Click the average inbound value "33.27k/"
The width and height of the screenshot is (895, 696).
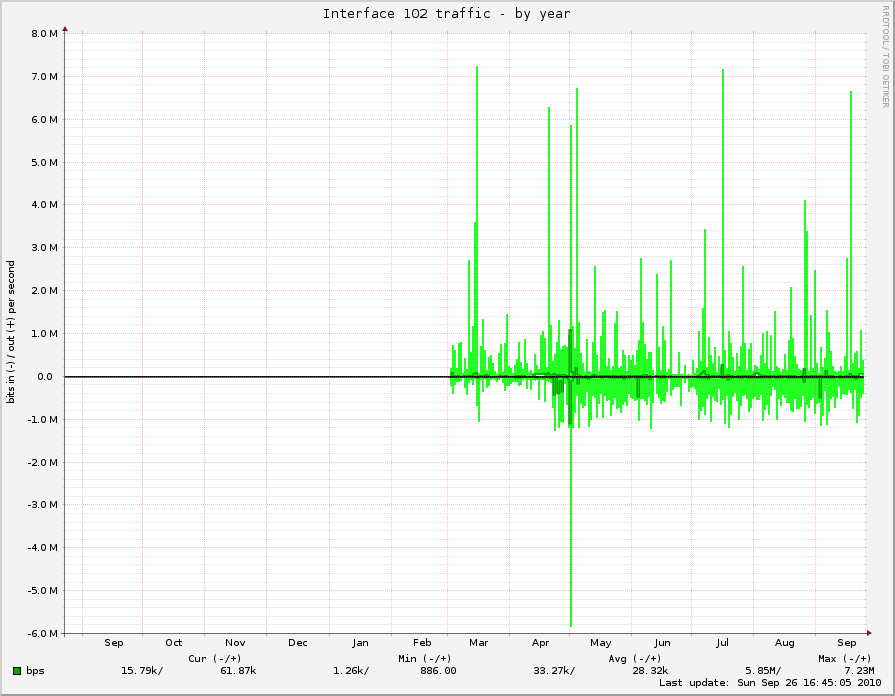[554, 671]
